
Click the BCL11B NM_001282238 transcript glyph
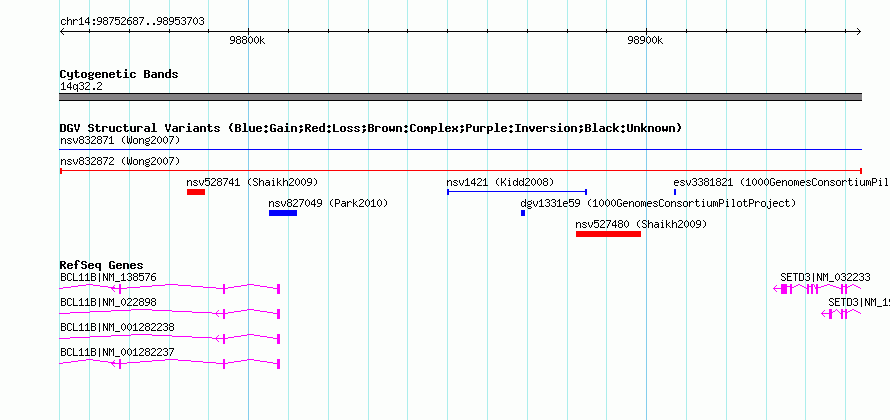(170, 339)
